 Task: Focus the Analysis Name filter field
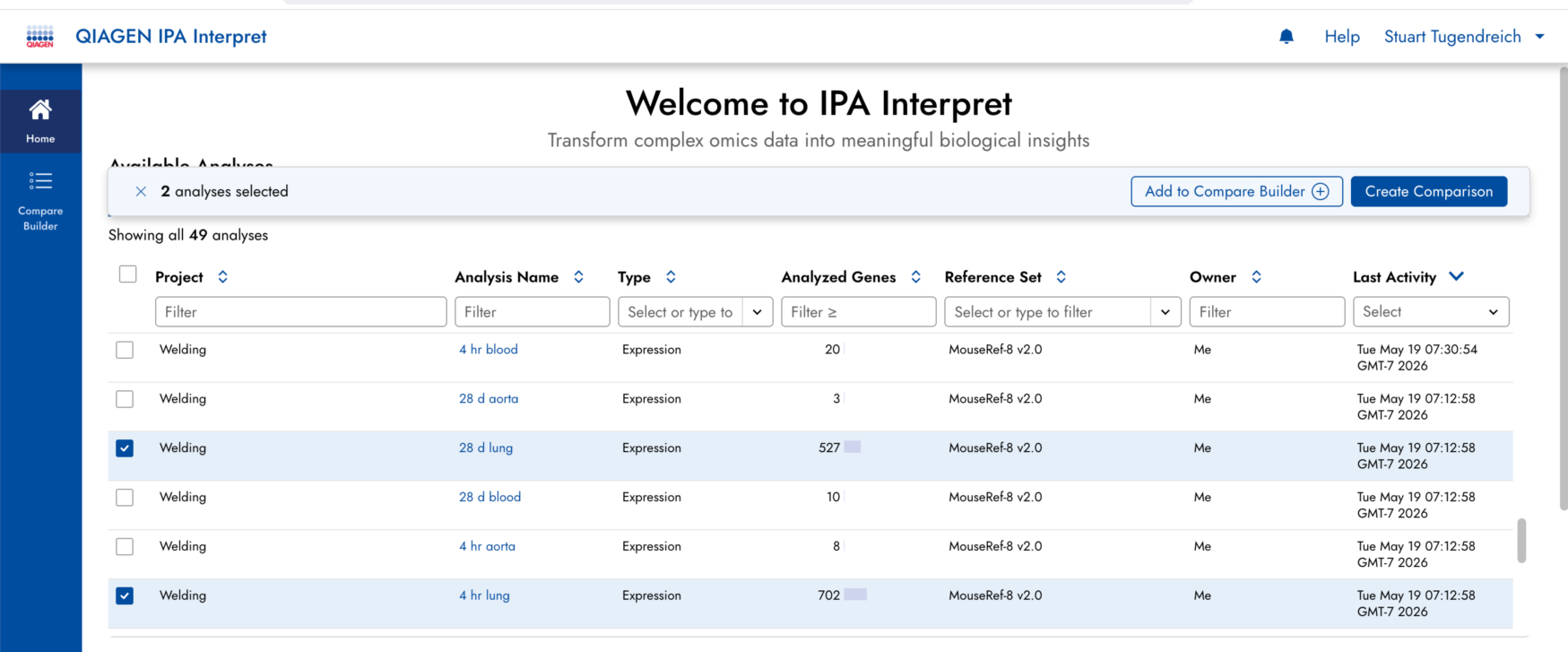coord(532,312)
